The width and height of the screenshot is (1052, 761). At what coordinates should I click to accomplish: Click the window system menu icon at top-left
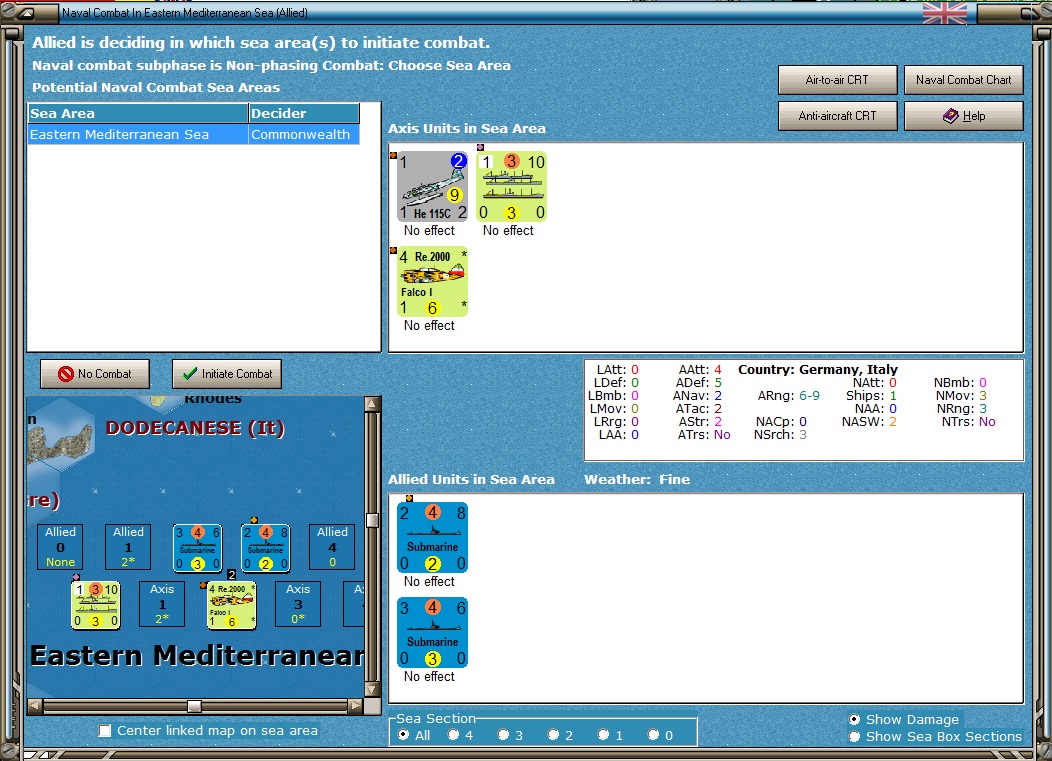tap(25, 13)
